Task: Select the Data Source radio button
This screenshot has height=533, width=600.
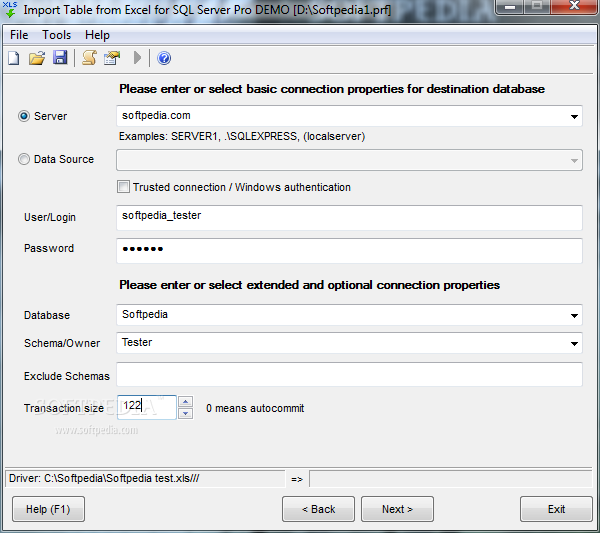Action: tap(24, 159)
